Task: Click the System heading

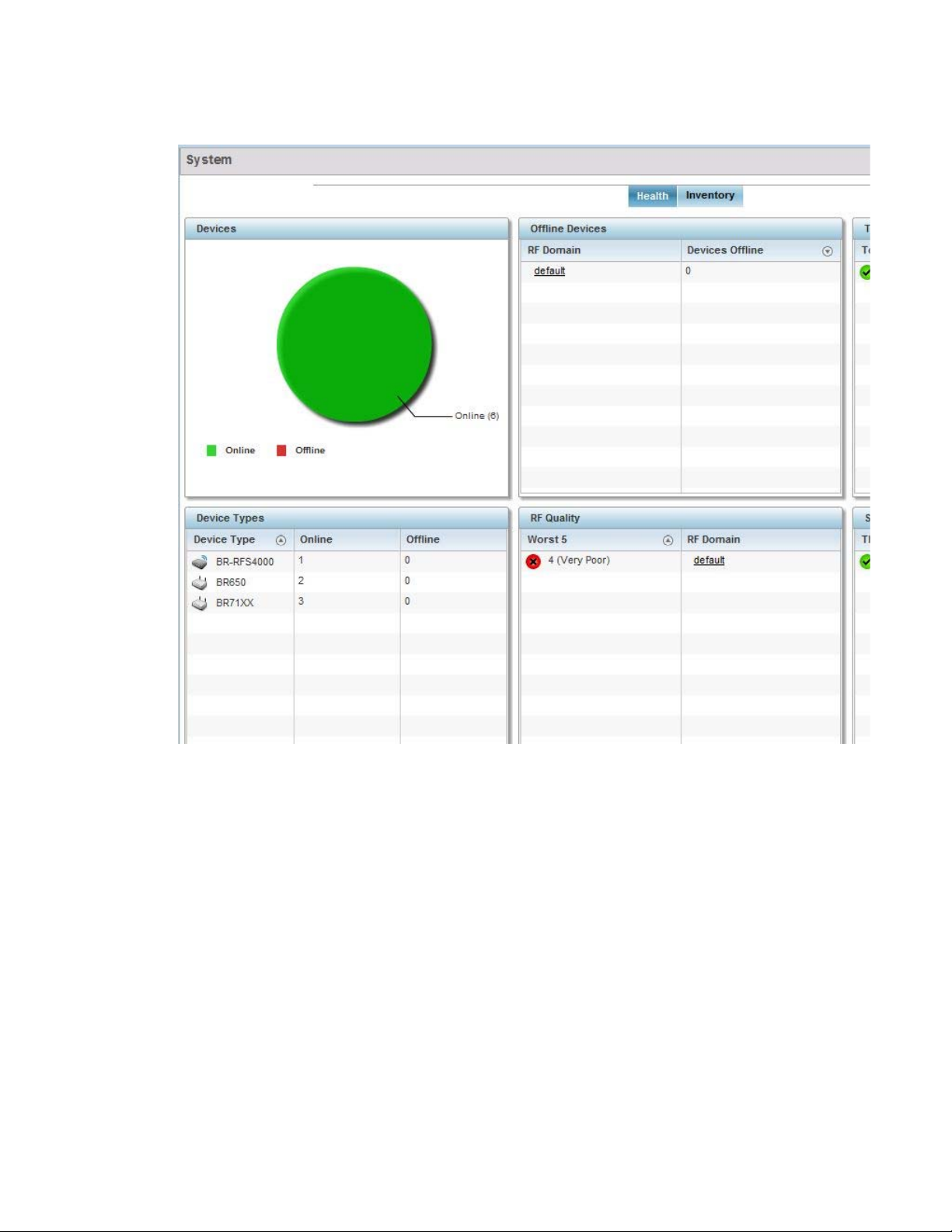Action: (x=209, y=160)
